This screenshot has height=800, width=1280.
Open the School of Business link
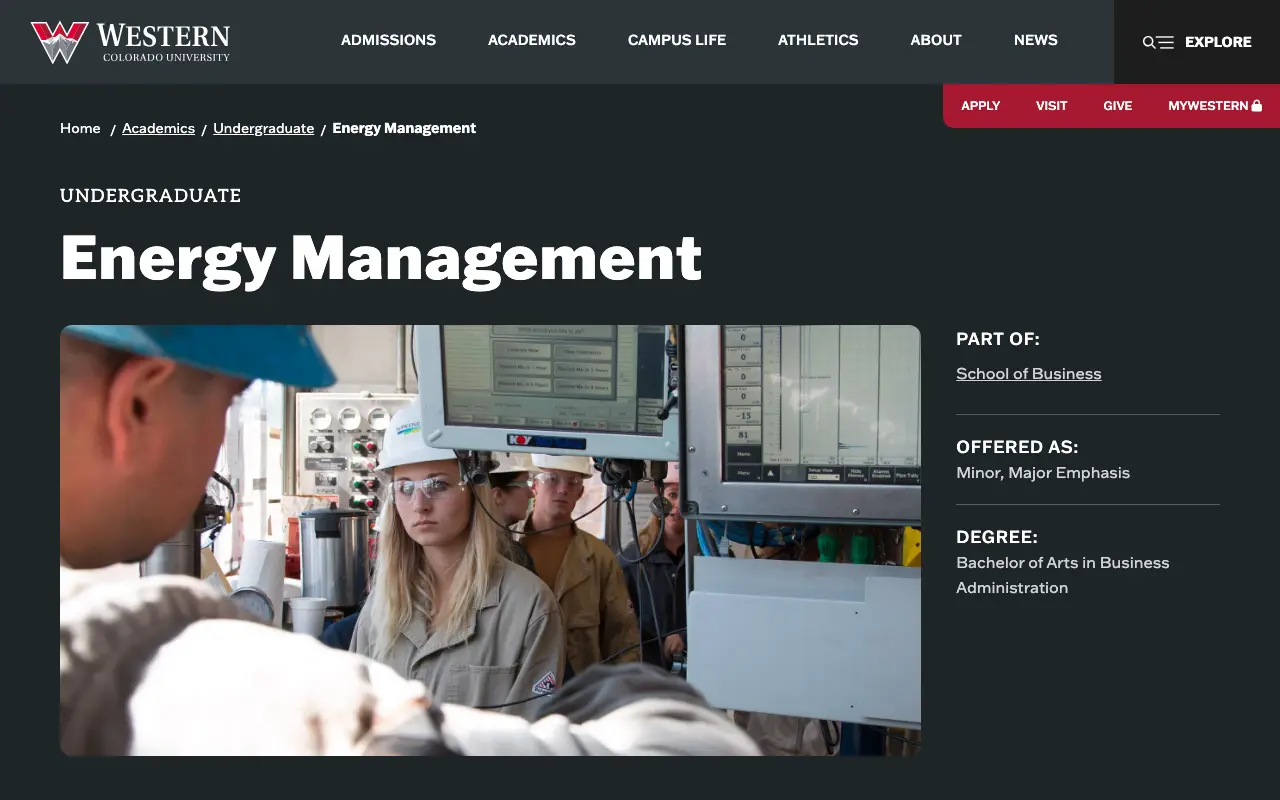coord(1029,374)
